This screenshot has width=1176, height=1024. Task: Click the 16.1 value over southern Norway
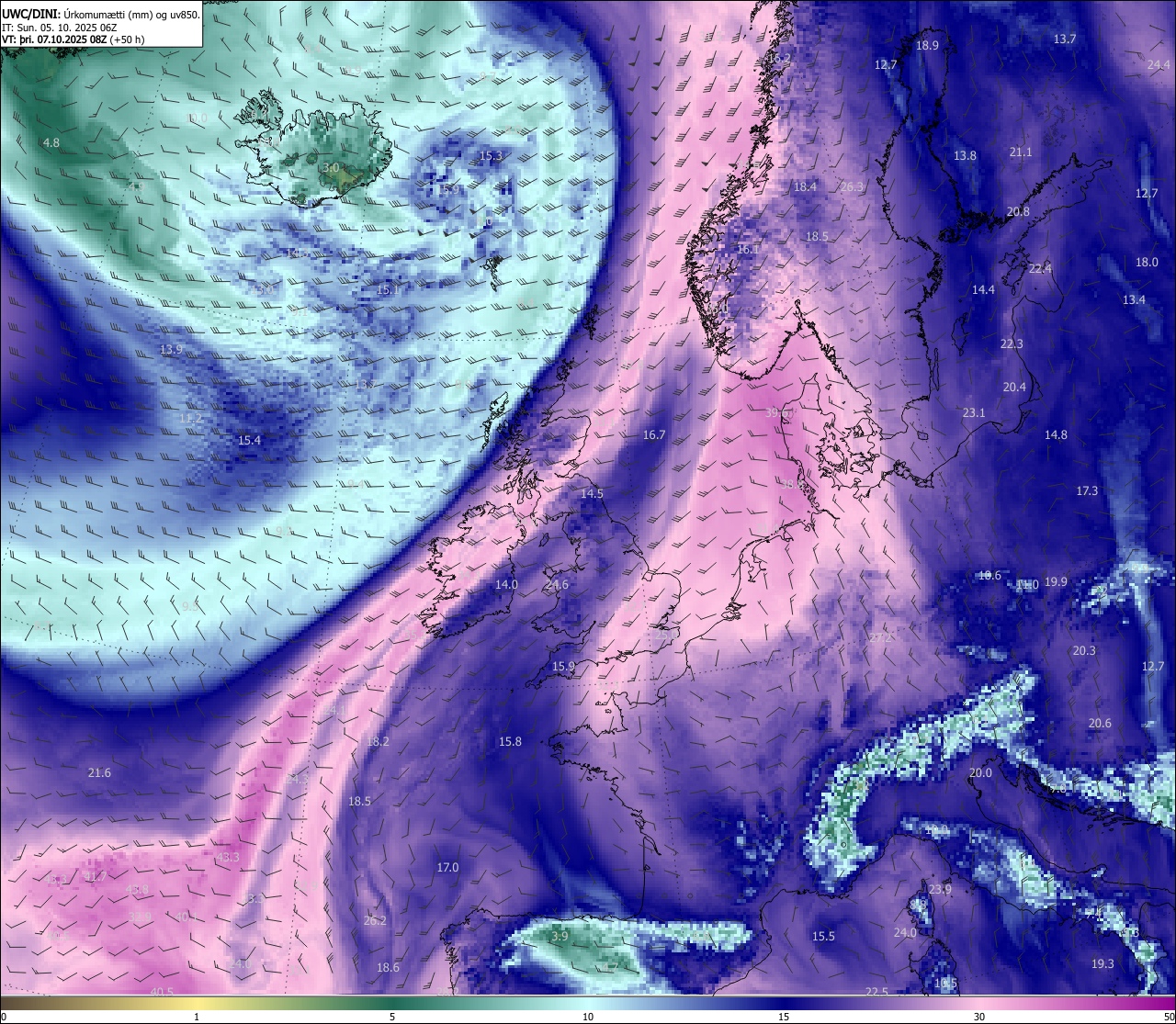[x=749, y=250]
